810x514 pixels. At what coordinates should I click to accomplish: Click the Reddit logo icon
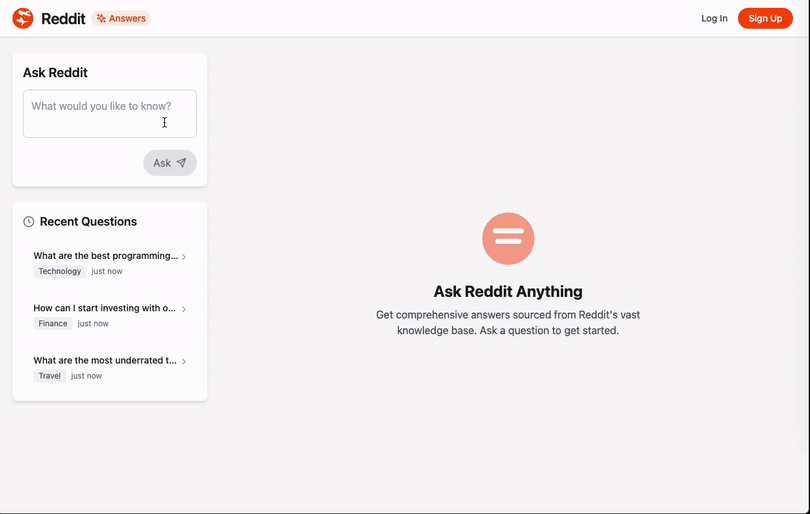[23, 19]
